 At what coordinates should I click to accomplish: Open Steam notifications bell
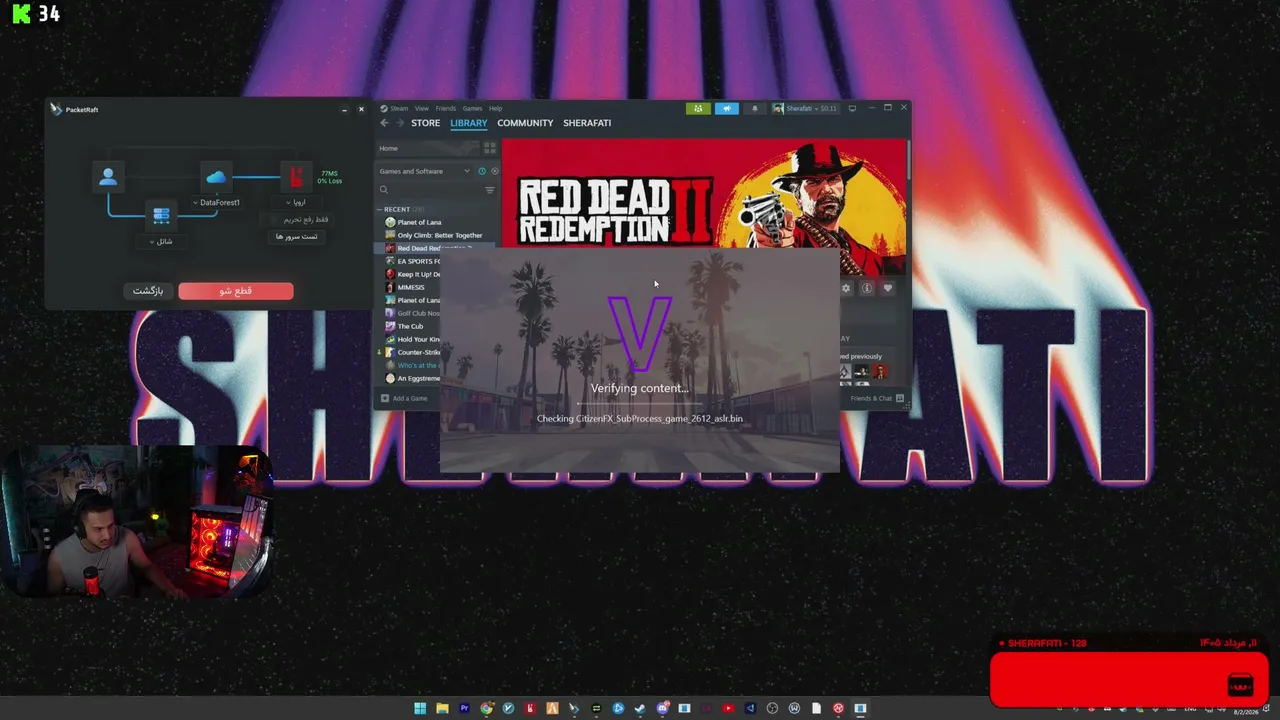pyautogui.click(x=755, y=108)
